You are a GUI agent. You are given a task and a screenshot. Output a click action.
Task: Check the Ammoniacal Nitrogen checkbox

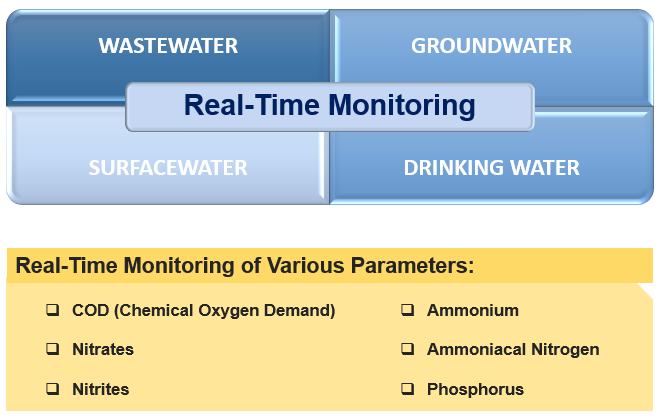(408, 349)
